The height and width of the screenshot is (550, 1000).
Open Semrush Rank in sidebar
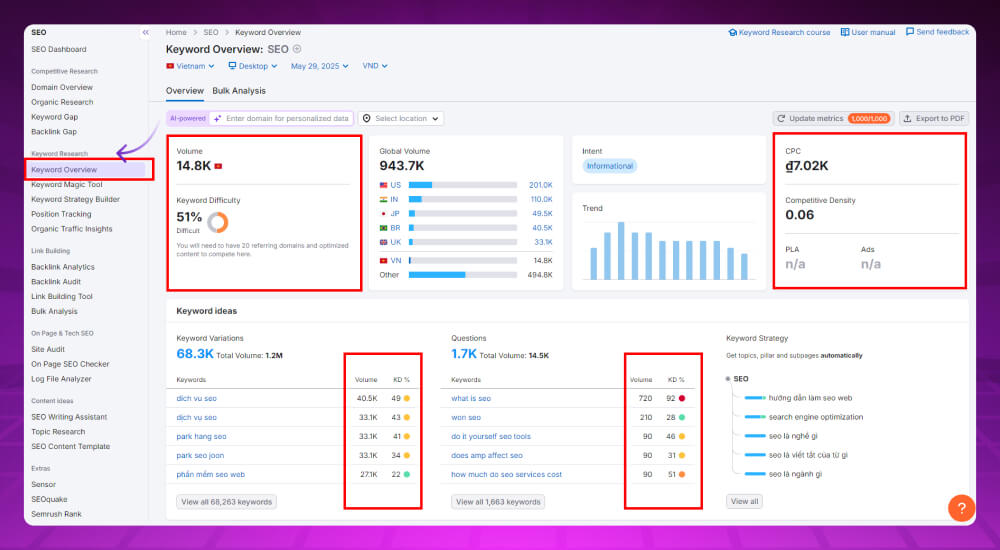[x=56, y=514]
